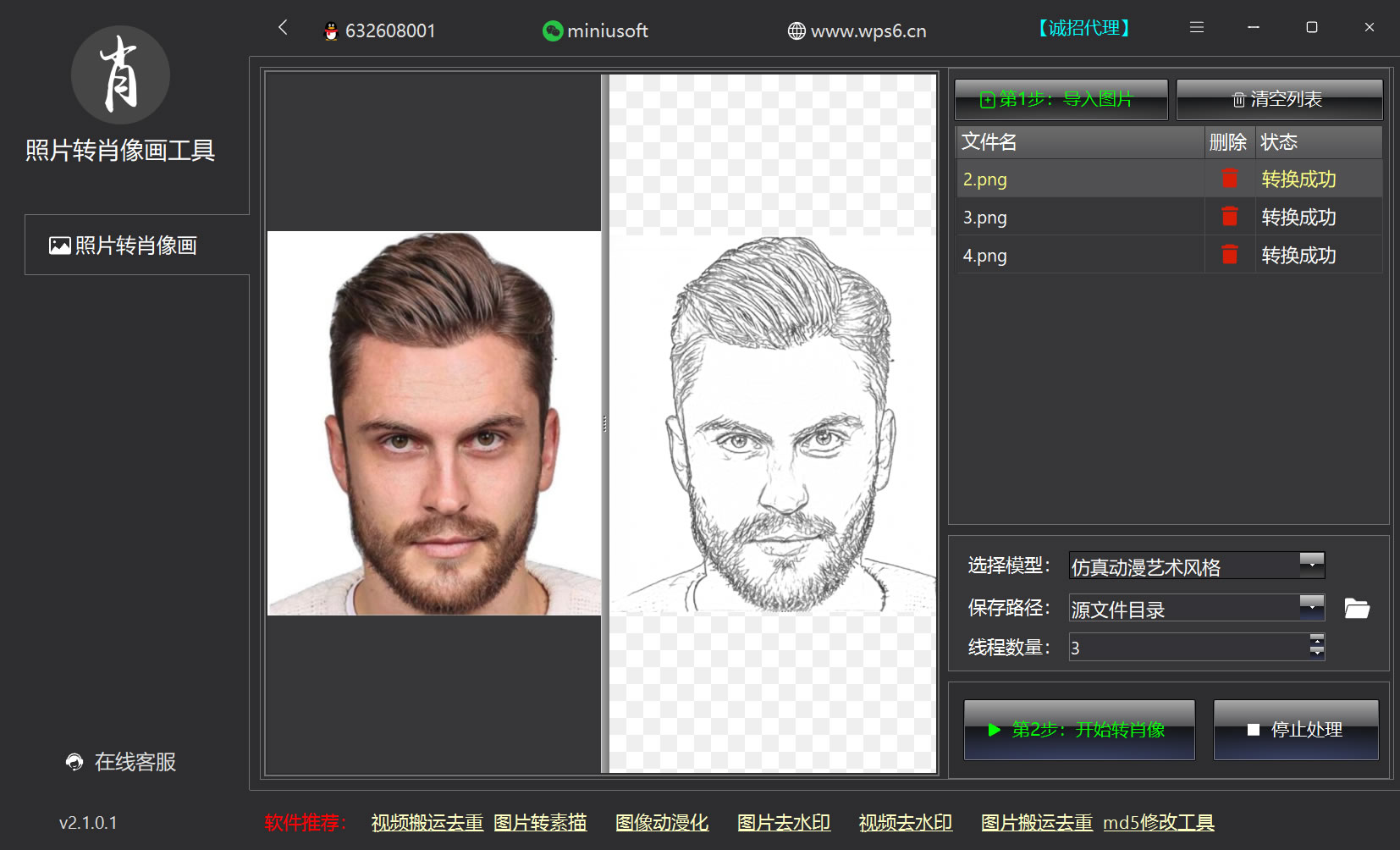The width and height of the screenshot is (1400, 850).
Task: Stop processing with 停止处理 button
Action: 1295,730
